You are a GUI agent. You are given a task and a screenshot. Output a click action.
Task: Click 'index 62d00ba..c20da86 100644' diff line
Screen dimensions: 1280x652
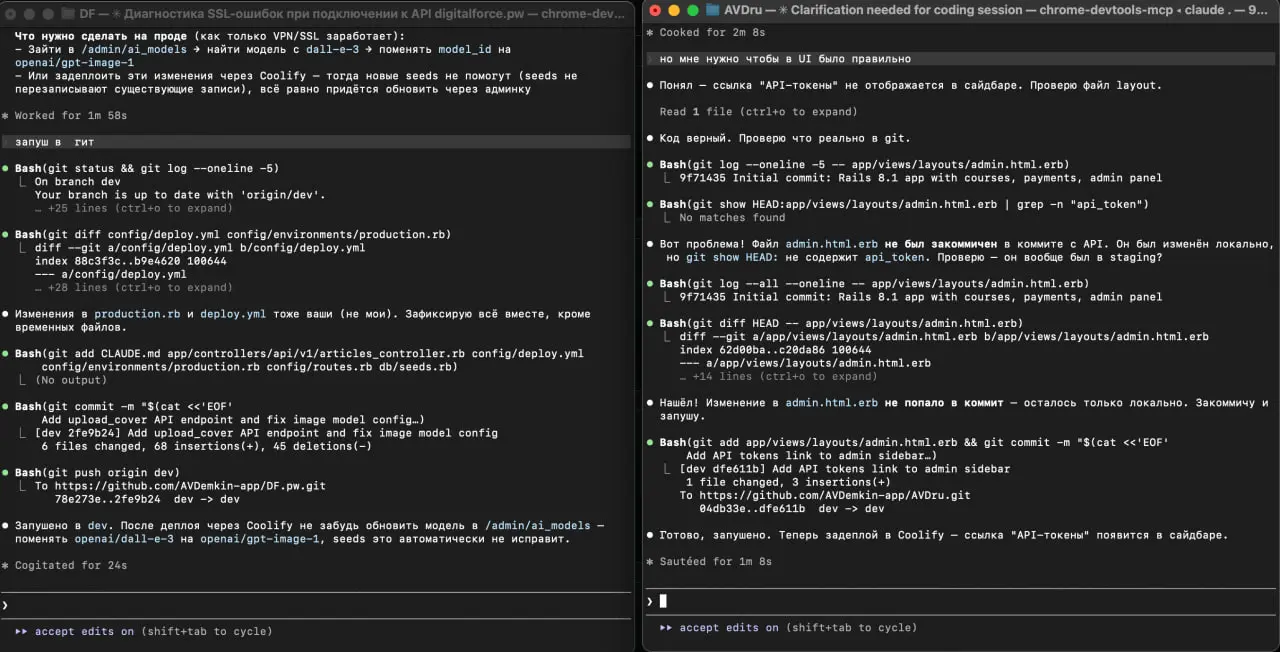click(x=775, y=350)
